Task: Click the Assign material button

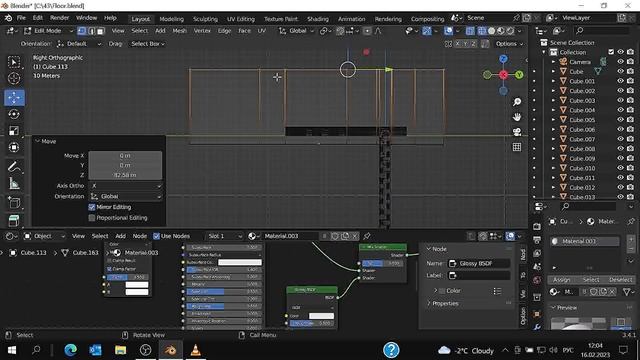Action: click(561, 280)
